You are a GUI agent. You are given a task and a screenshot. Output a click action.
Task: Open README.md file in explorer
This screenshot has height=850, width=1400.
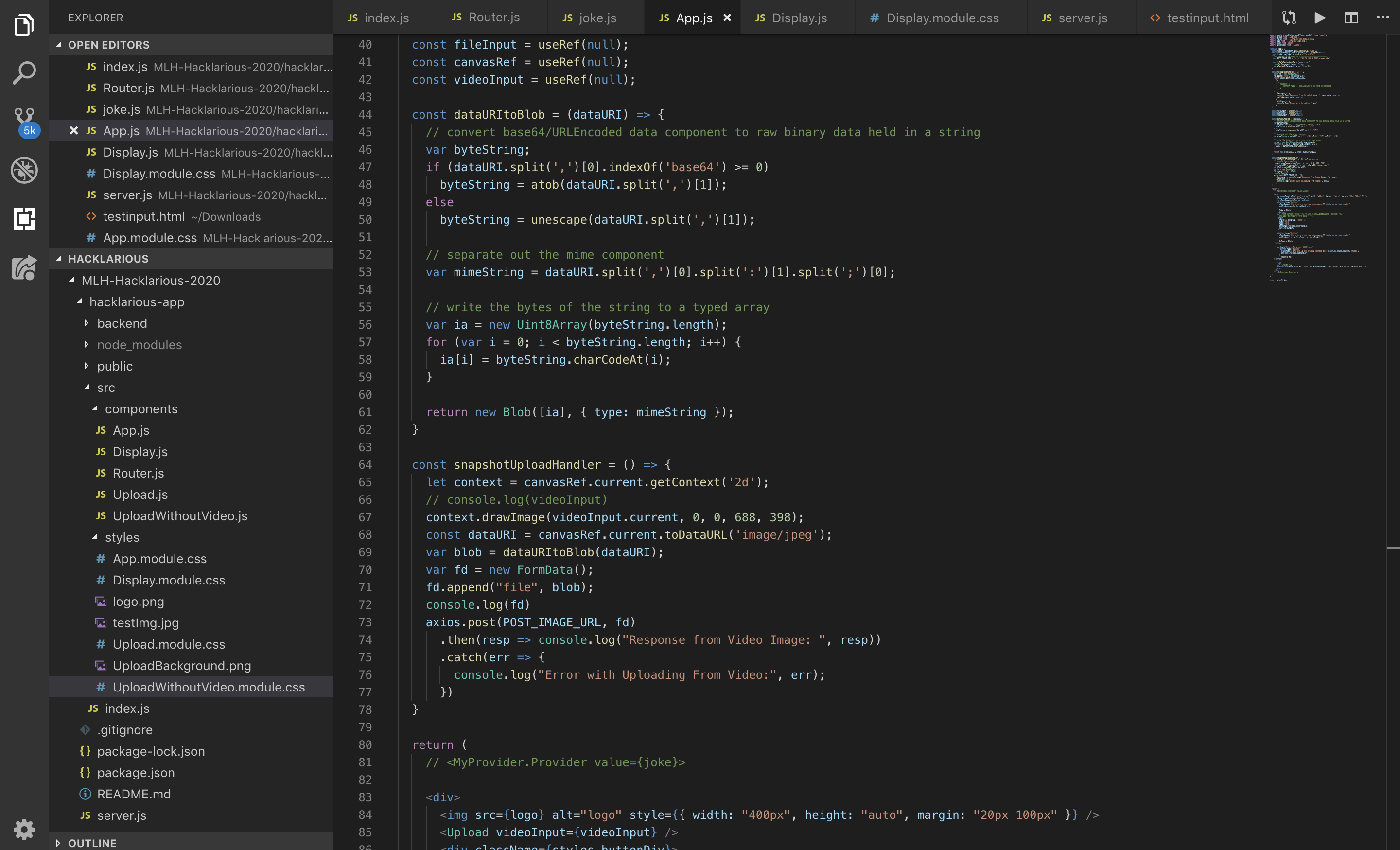coord(134,794)
